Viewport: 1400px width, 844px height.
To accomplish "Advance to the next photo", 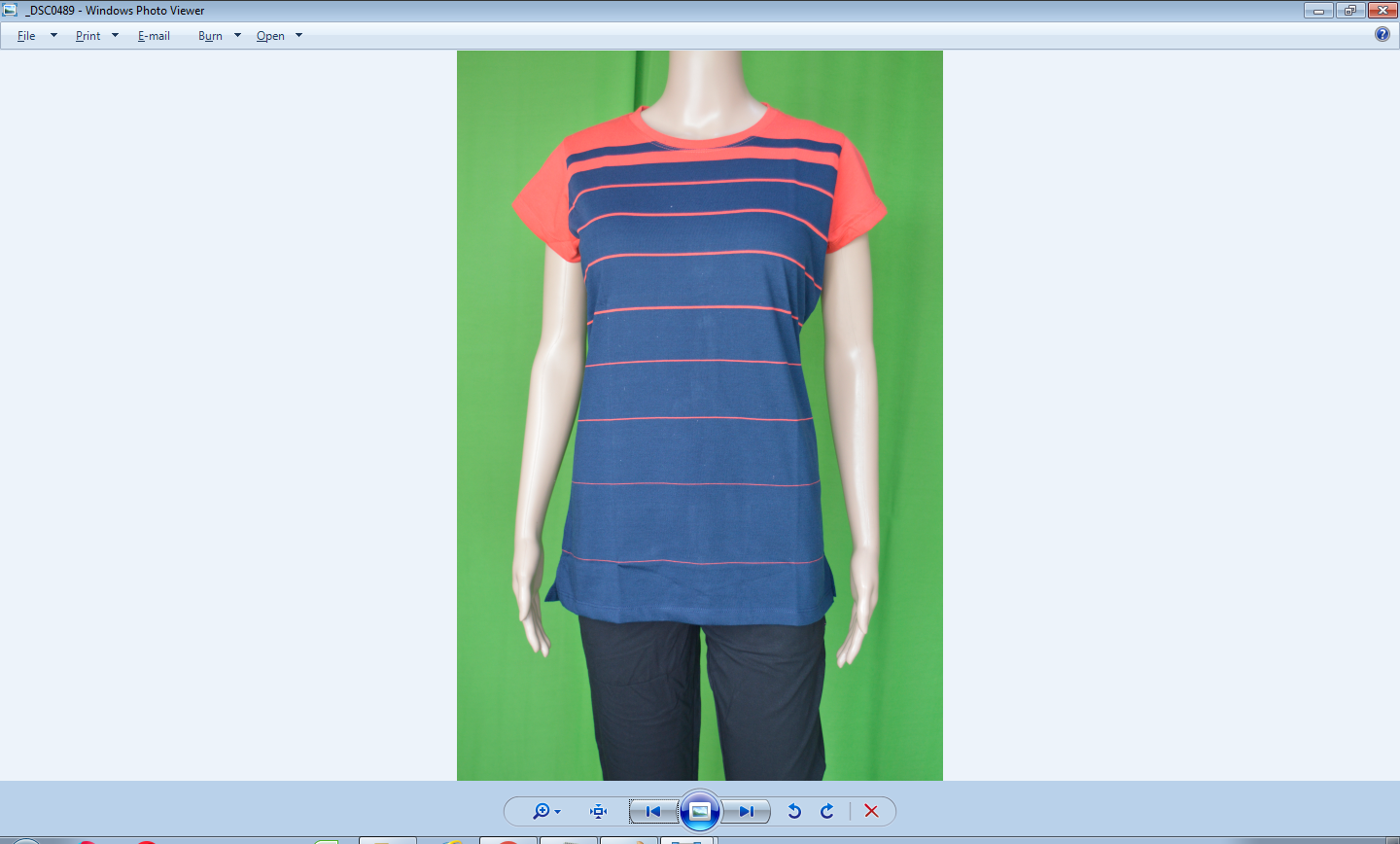I will pos(747,811).
